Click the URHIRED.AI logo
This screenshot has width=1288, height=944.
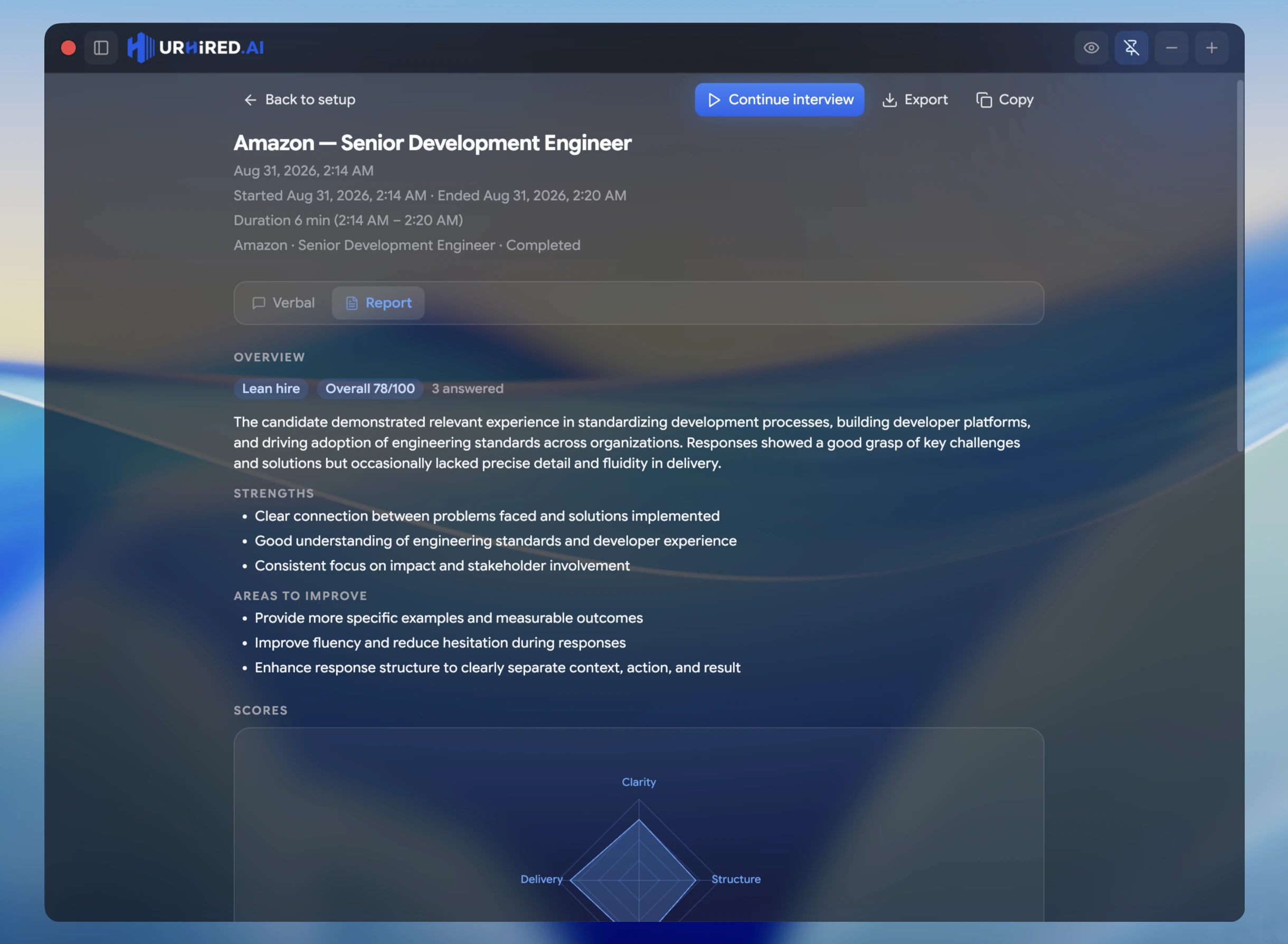pos(196,48)
